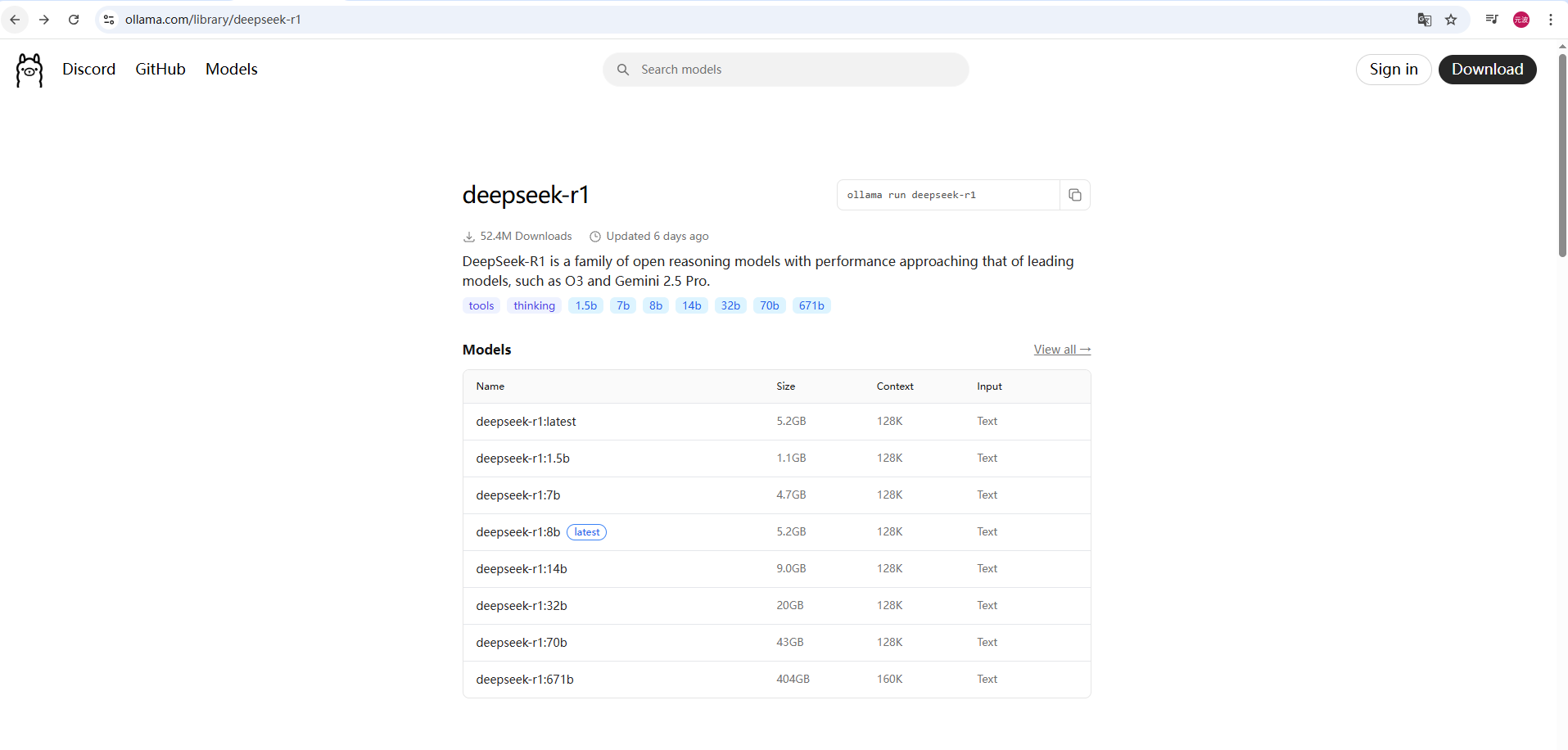Focus the Search models field
The image size is (1568, 750).
pos(786,70)
